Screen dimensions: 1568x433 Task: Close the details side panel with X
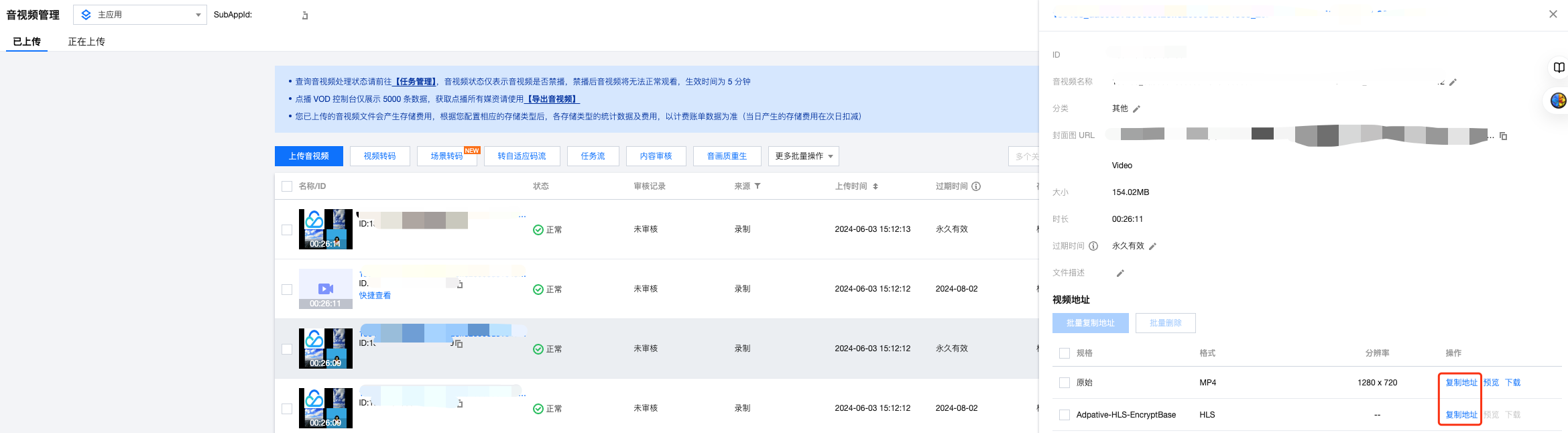1553,14
